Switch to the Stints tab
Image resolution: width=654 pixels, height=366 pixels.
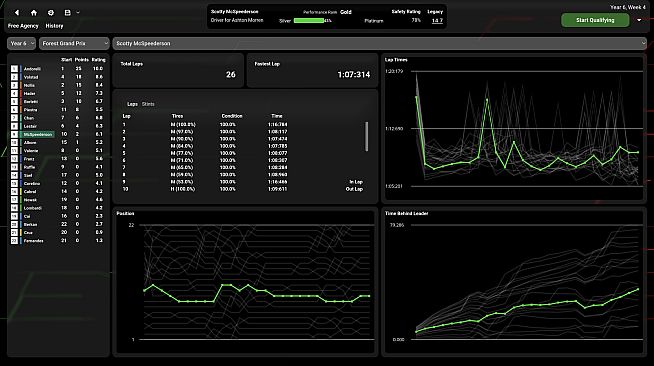tap(148, 104)
